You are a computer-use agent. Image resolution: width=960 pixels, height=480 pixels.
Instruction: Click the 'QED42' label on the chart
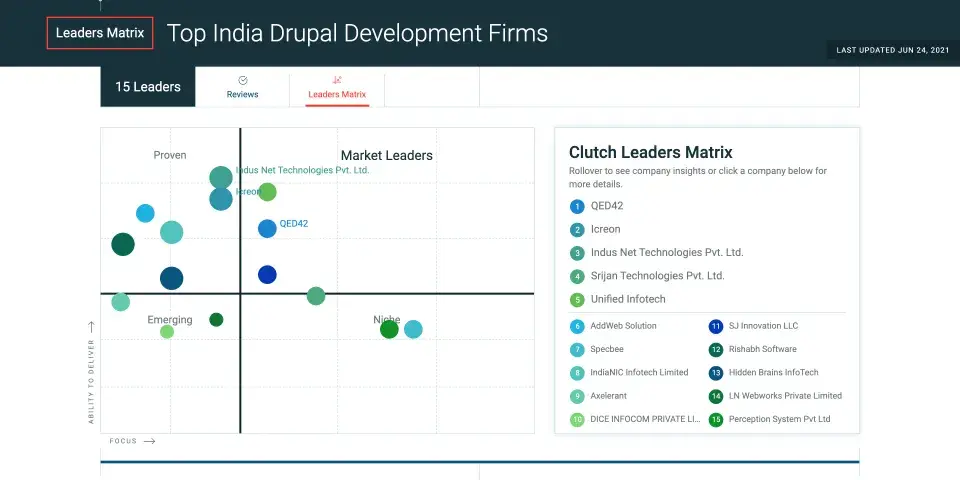pyautogui.click(x=294, y=223)
